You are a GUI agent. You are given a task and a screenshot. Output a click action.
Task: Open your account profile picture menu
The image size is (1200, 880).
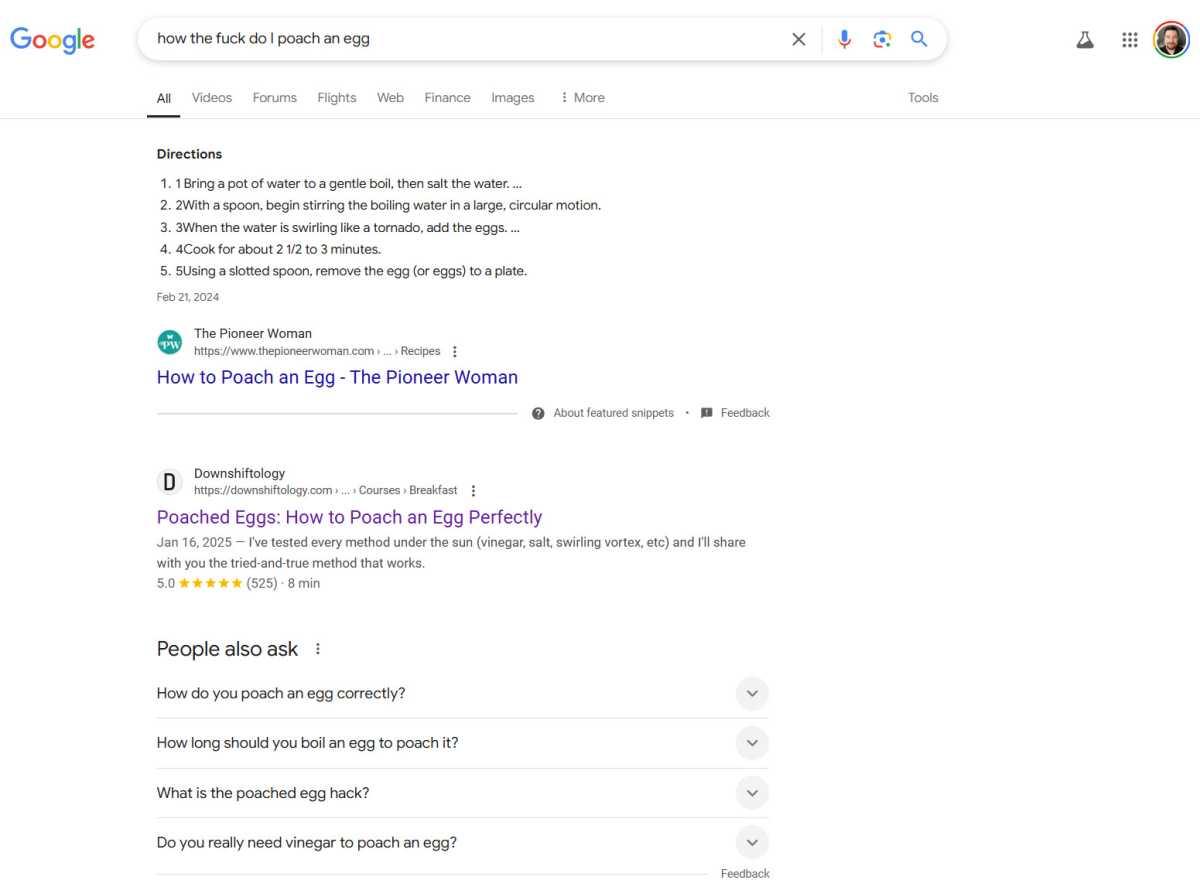1170,40
